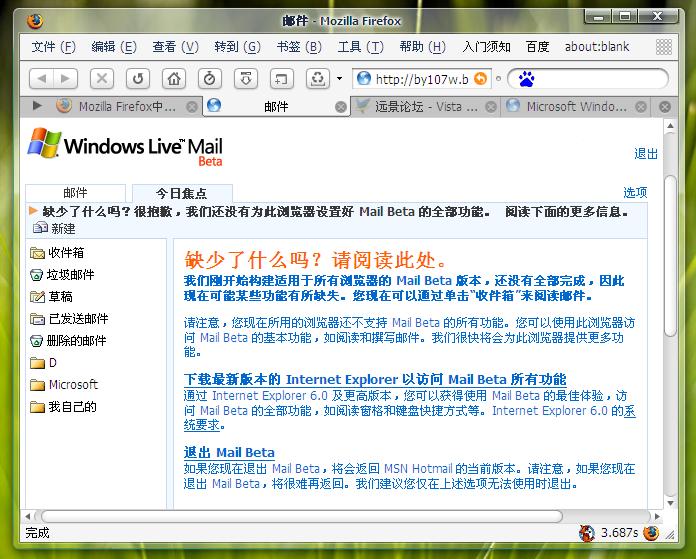Click the Baidu paw search engine icon
The width and height of the screenshot is (696, 559).
[526, 79]
